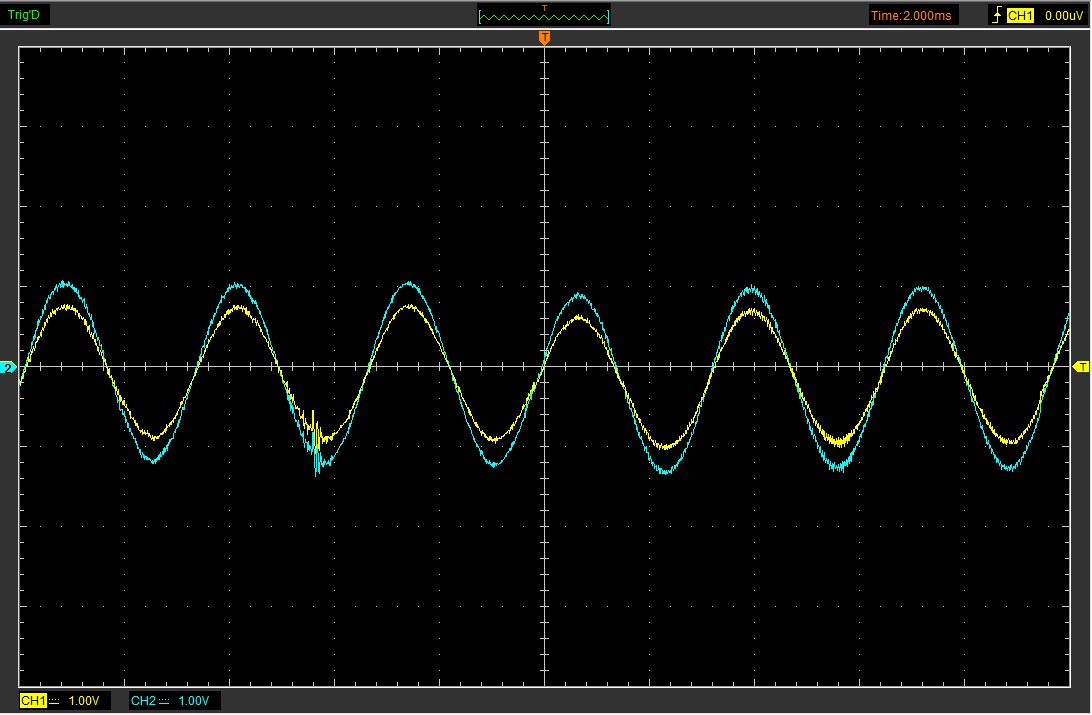Click the first cyan waveform peak on the left
This screenshot has height=715, width=1092.
pyautogui.click(x=65, y=283)
